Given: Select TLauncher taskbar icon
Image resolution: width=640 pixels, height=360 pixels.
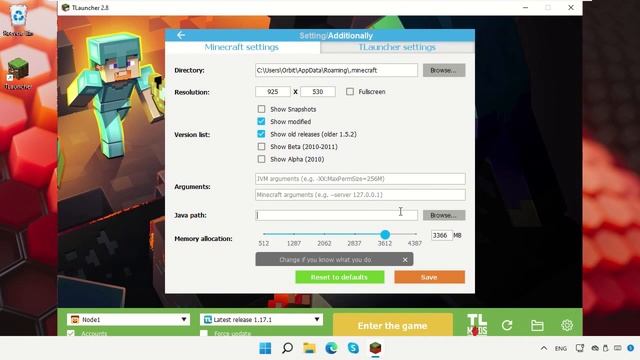Looking at the screenshot, I should point(375,348).
